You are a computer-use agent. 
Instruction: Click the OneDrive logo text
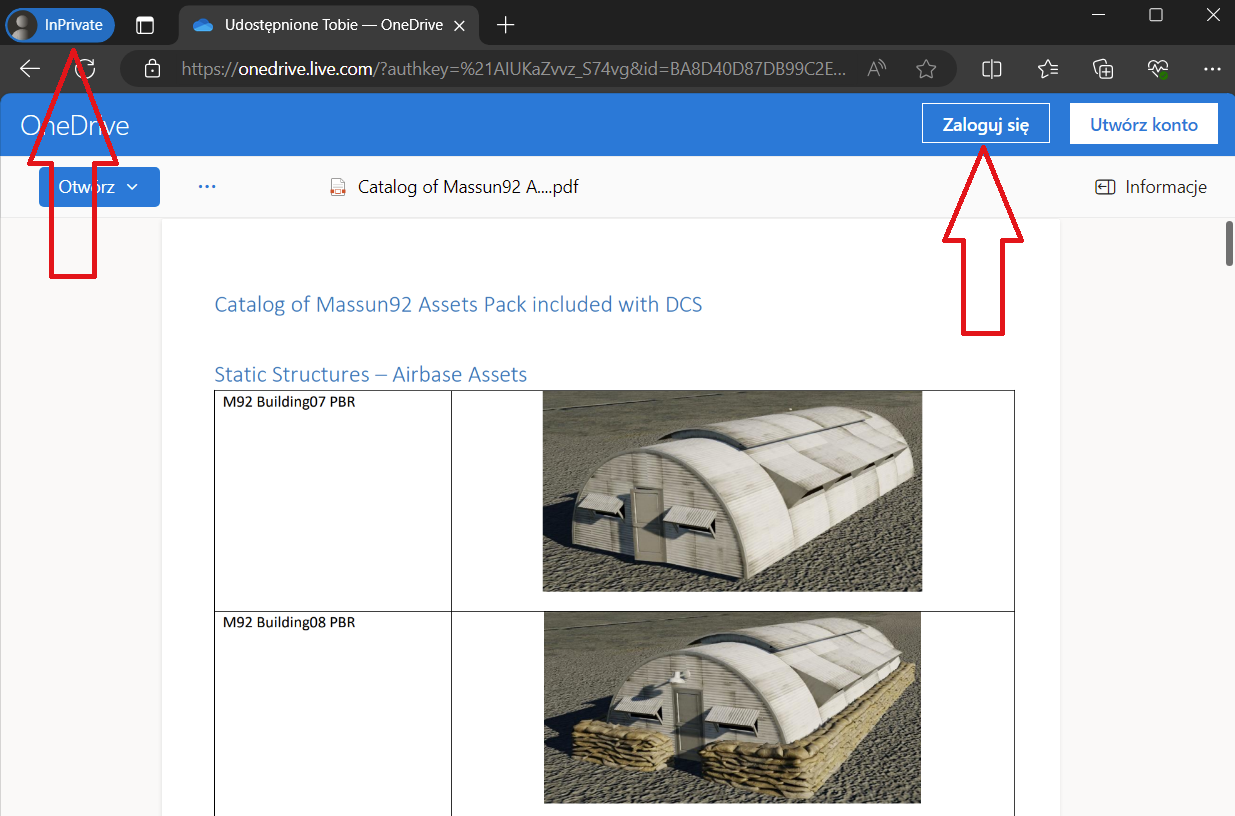point(75,125)
